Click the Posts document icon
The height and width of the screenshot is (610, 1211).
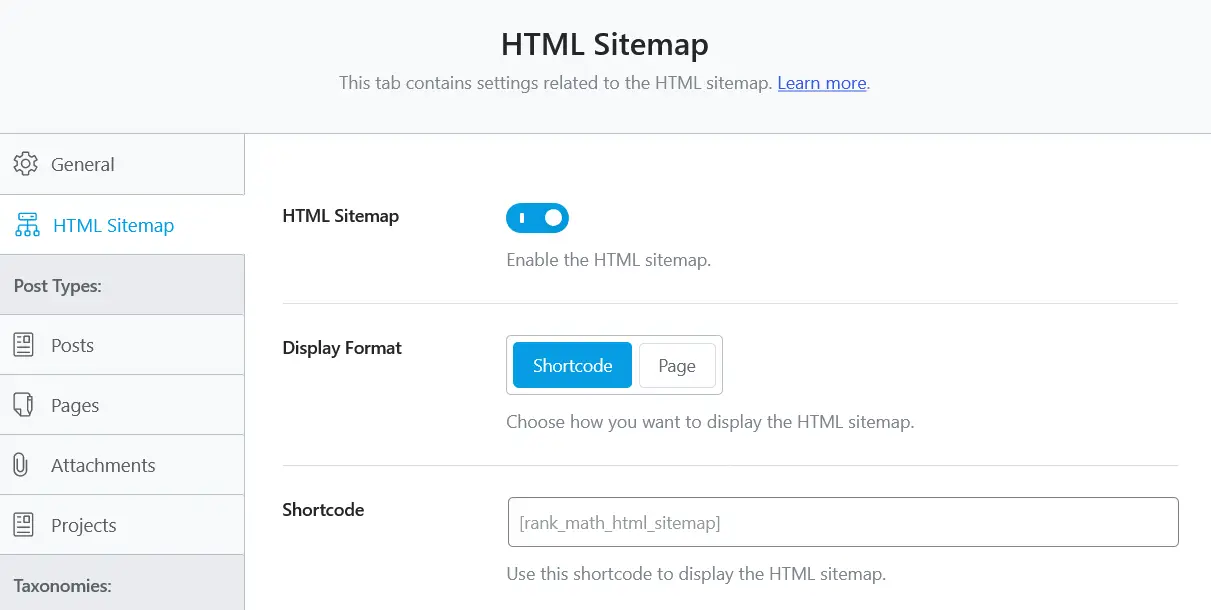coord(23,345)
